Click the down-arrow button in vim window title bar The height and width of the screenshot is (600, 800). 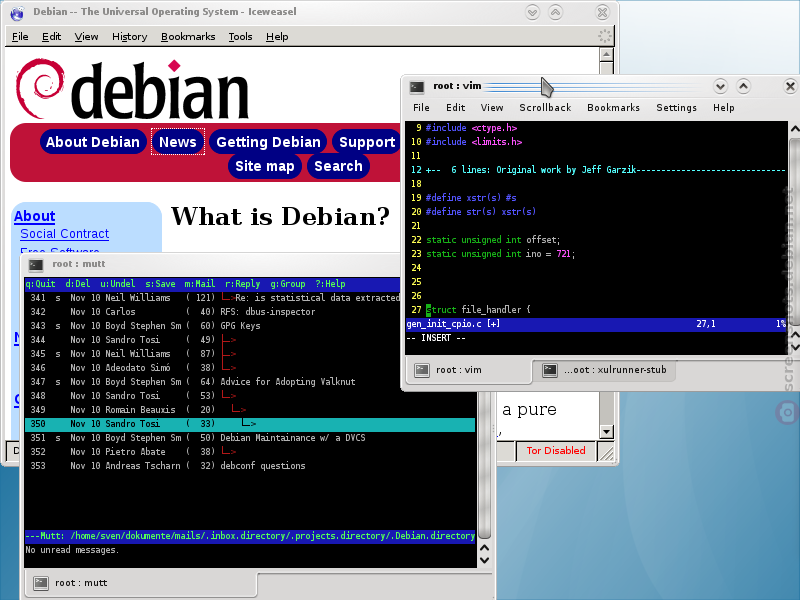(720, 86)
